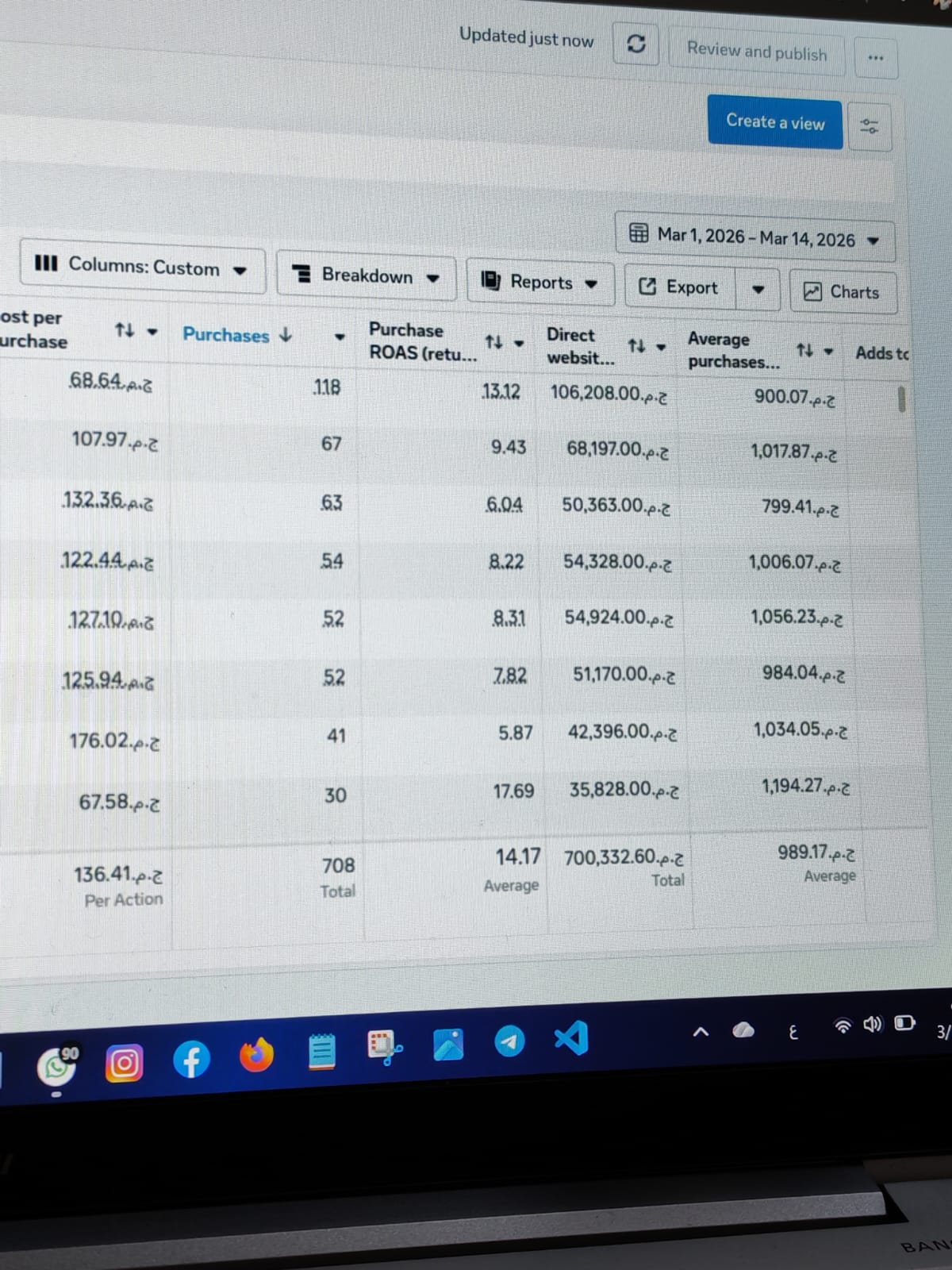The width and height of the screenshot is (952, 1270).
Task: Open the Mar 1, 2026 – Mar 14, 2026 date range picker
Action: tap(755, 237)
